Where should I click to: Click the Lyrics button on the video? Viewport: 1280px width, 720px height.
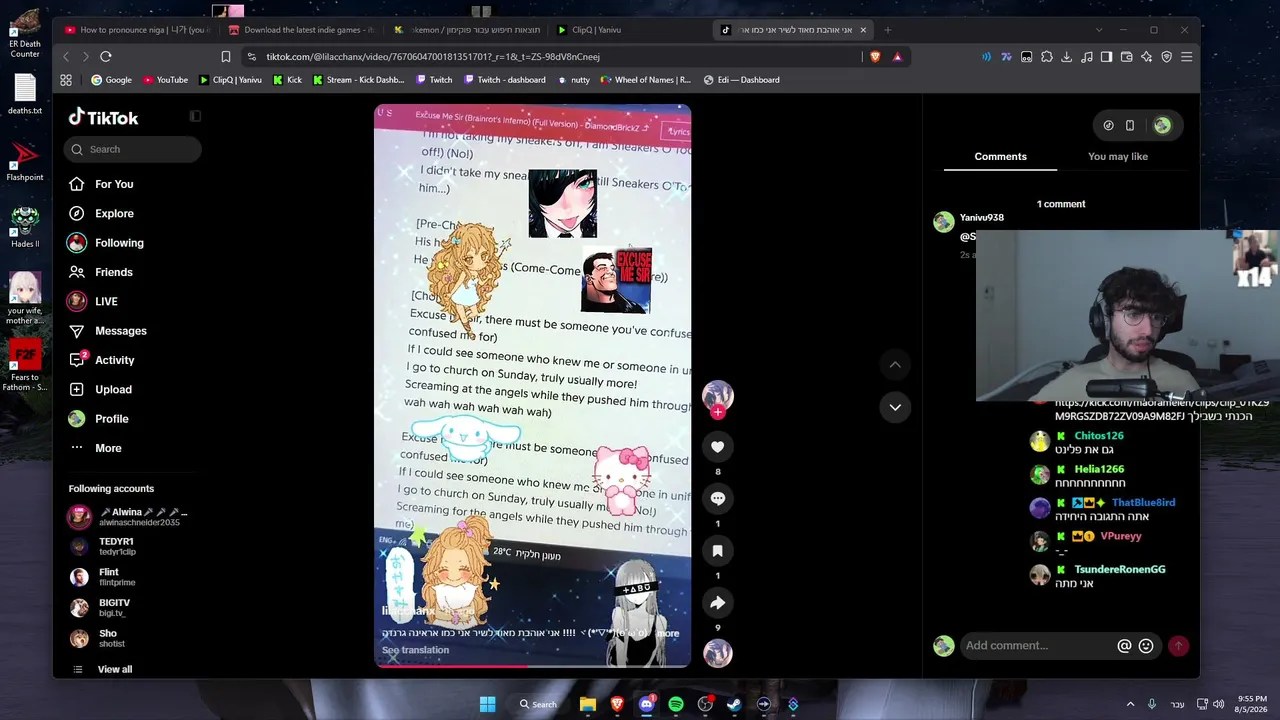pyautogui.click(x=679, y=131)
